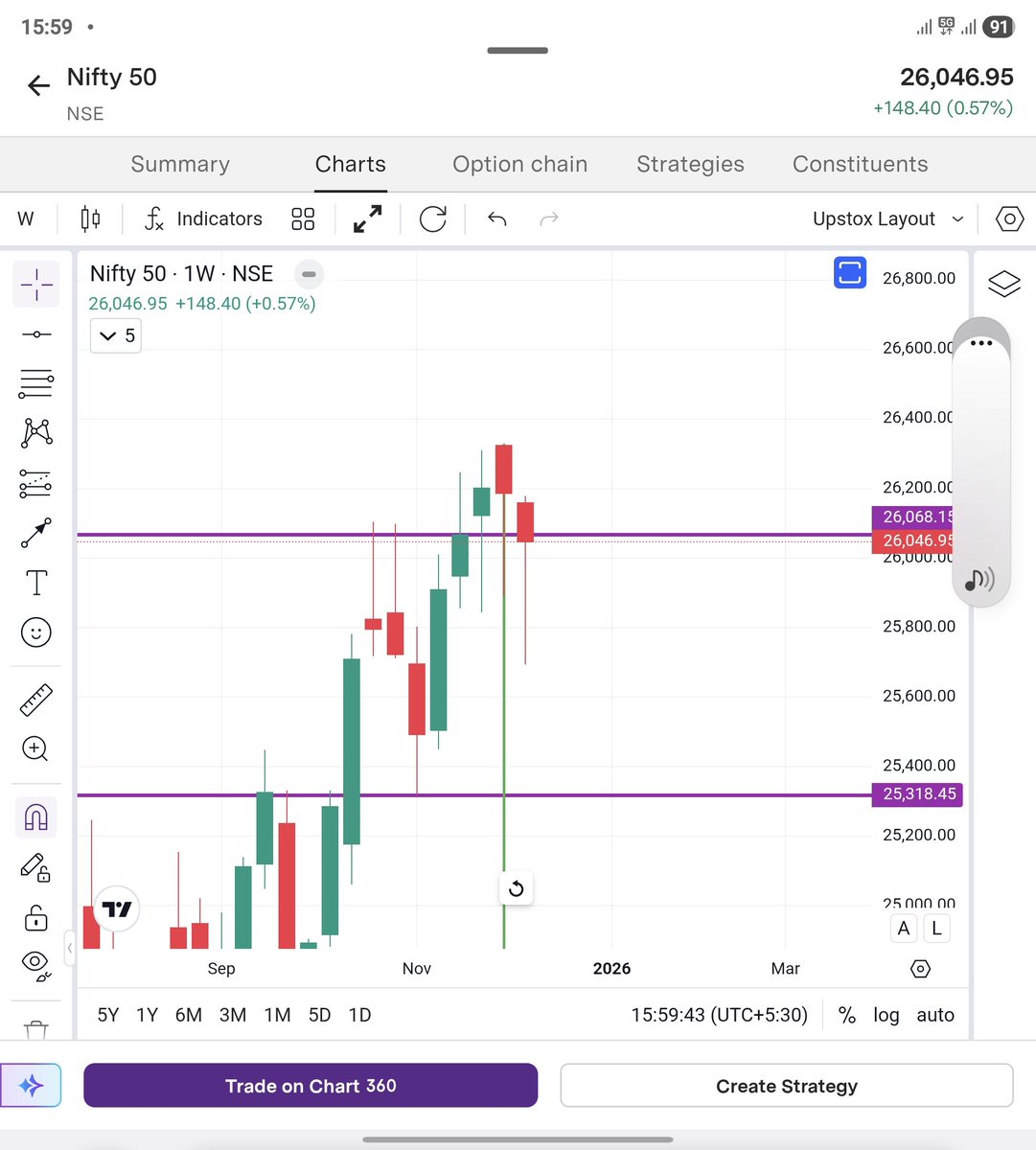
Task: Click the trash remove drawings icon
Action: 36,1029
